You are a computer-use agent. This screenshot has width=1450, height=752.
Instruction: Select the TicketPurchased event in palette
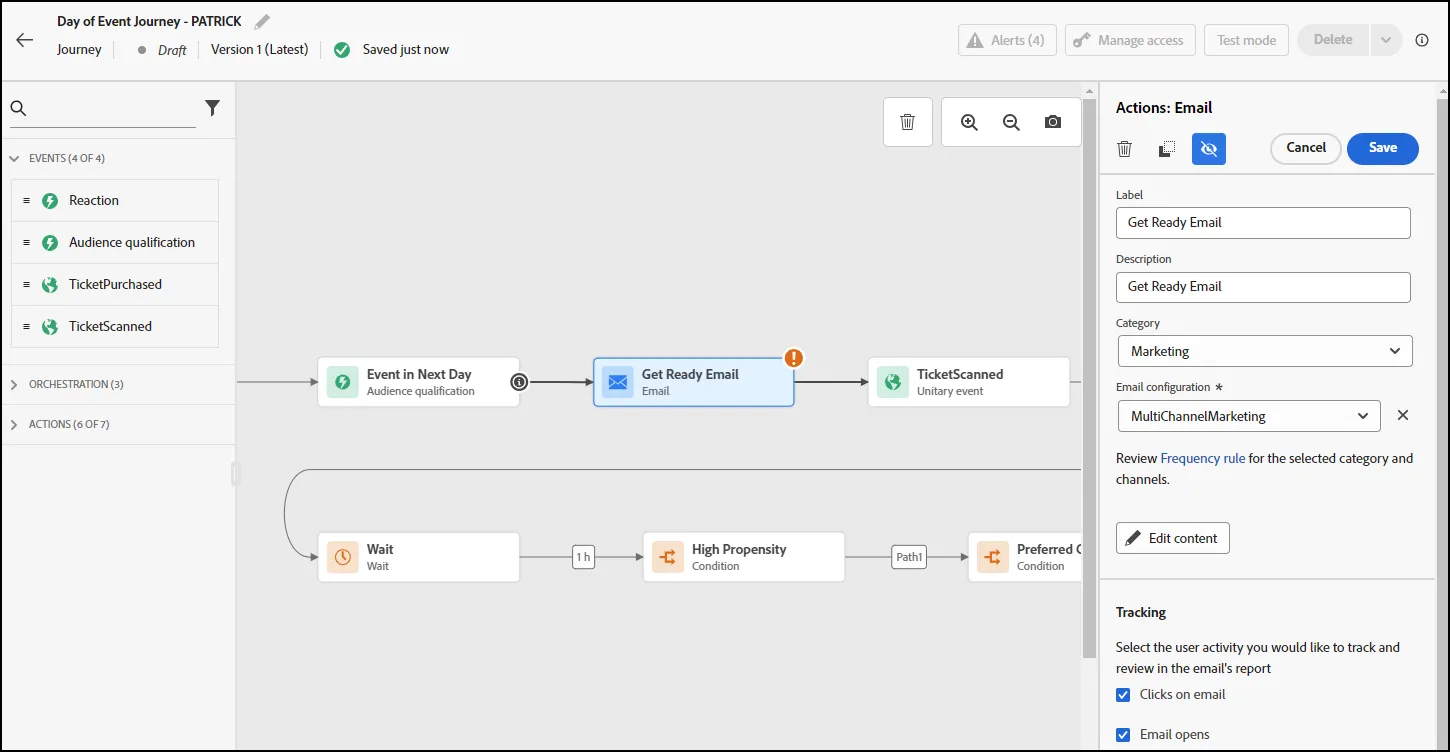115,285
